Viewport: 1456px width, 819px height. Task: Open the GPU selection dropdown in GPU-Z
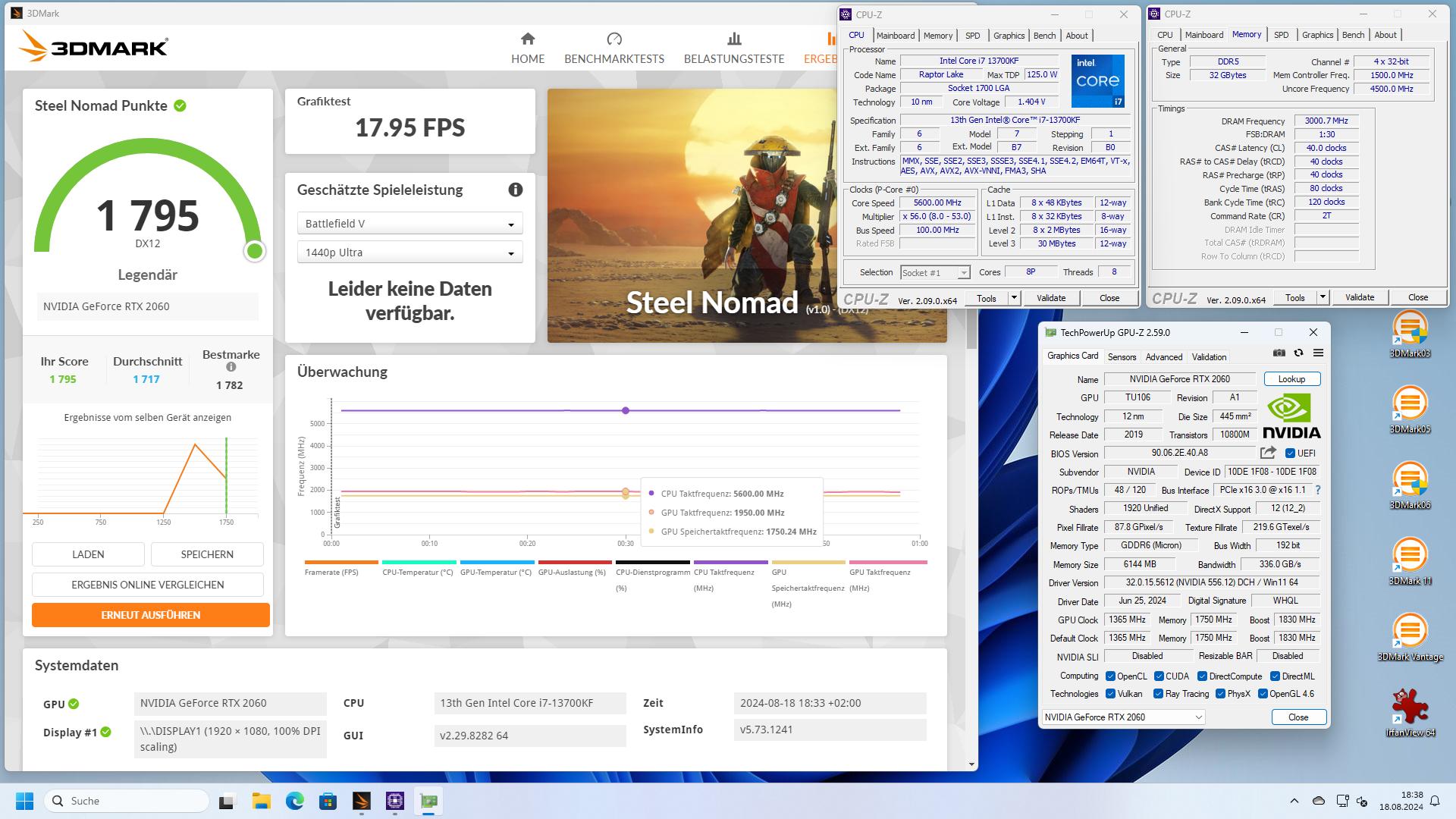[1123, 717]
